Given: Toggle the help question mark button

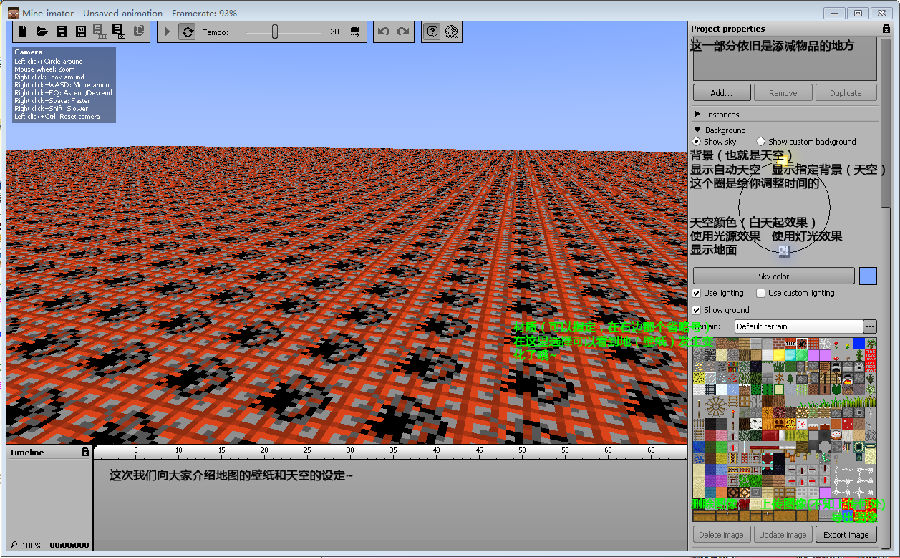Looking at the screenshot, I should click(x=432, y=32).
